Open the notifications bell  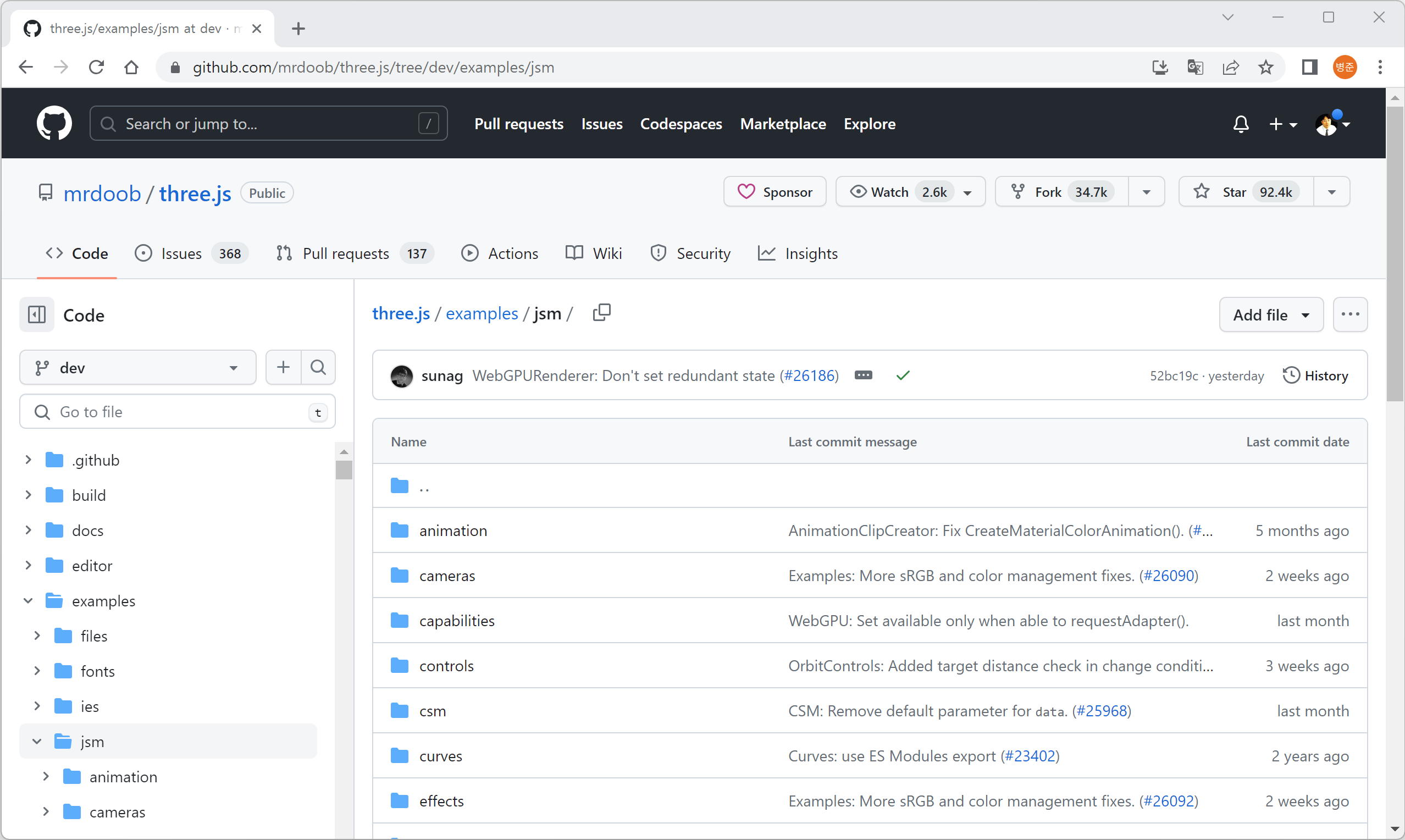coord(1240,124)
